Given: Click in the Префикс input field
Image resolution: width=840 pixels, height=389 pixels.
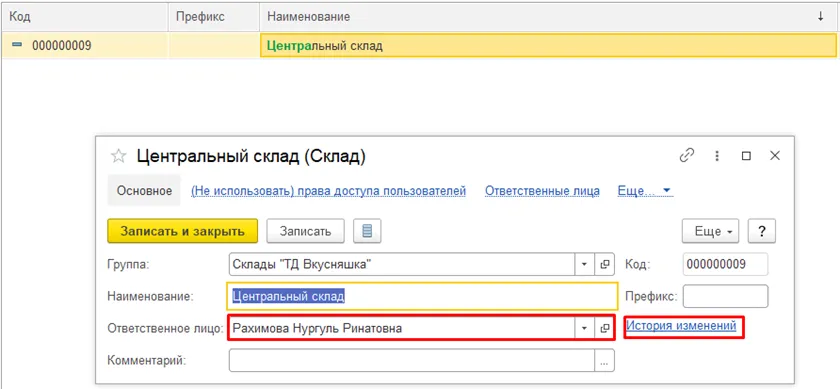Looking at the screenshot, I should tap(725, 296).
